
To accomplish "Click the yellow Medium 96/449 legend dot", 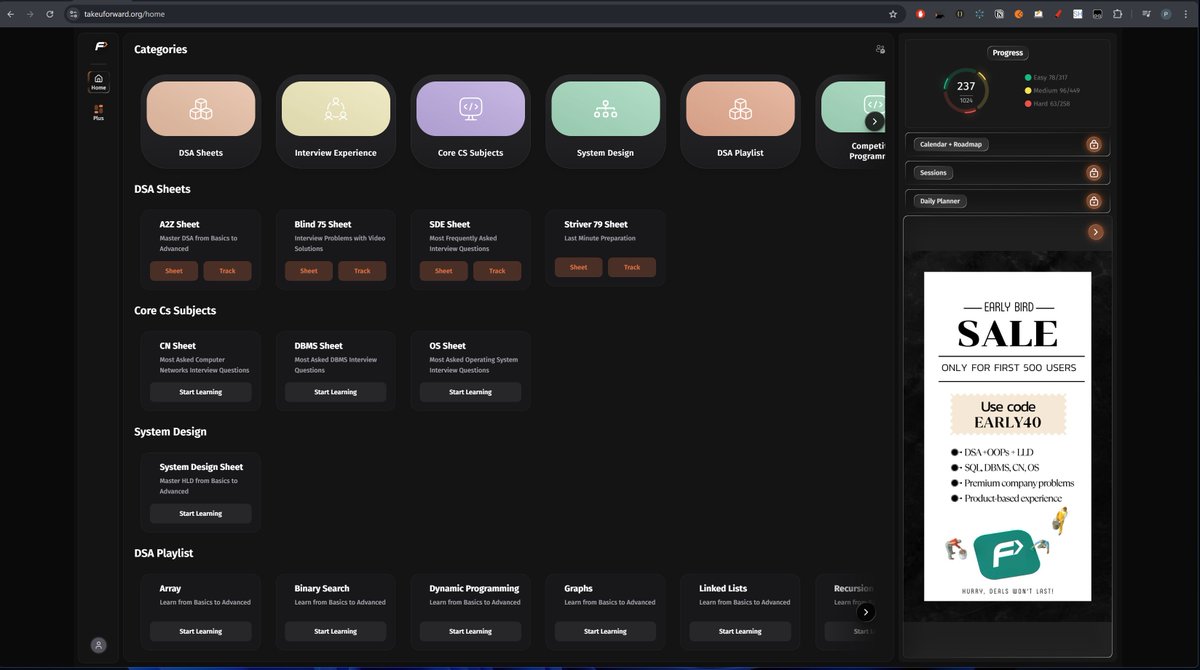I will (1028, 90).
